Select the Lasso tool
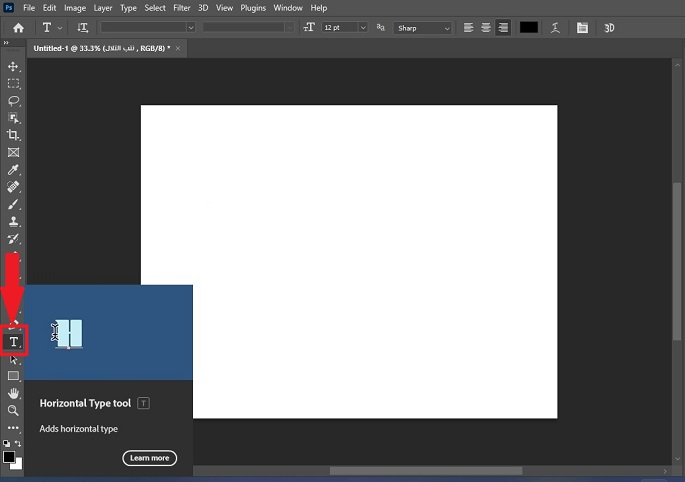Image resolution: width=685 pixels, height=482 pixels. click(13, 101)
